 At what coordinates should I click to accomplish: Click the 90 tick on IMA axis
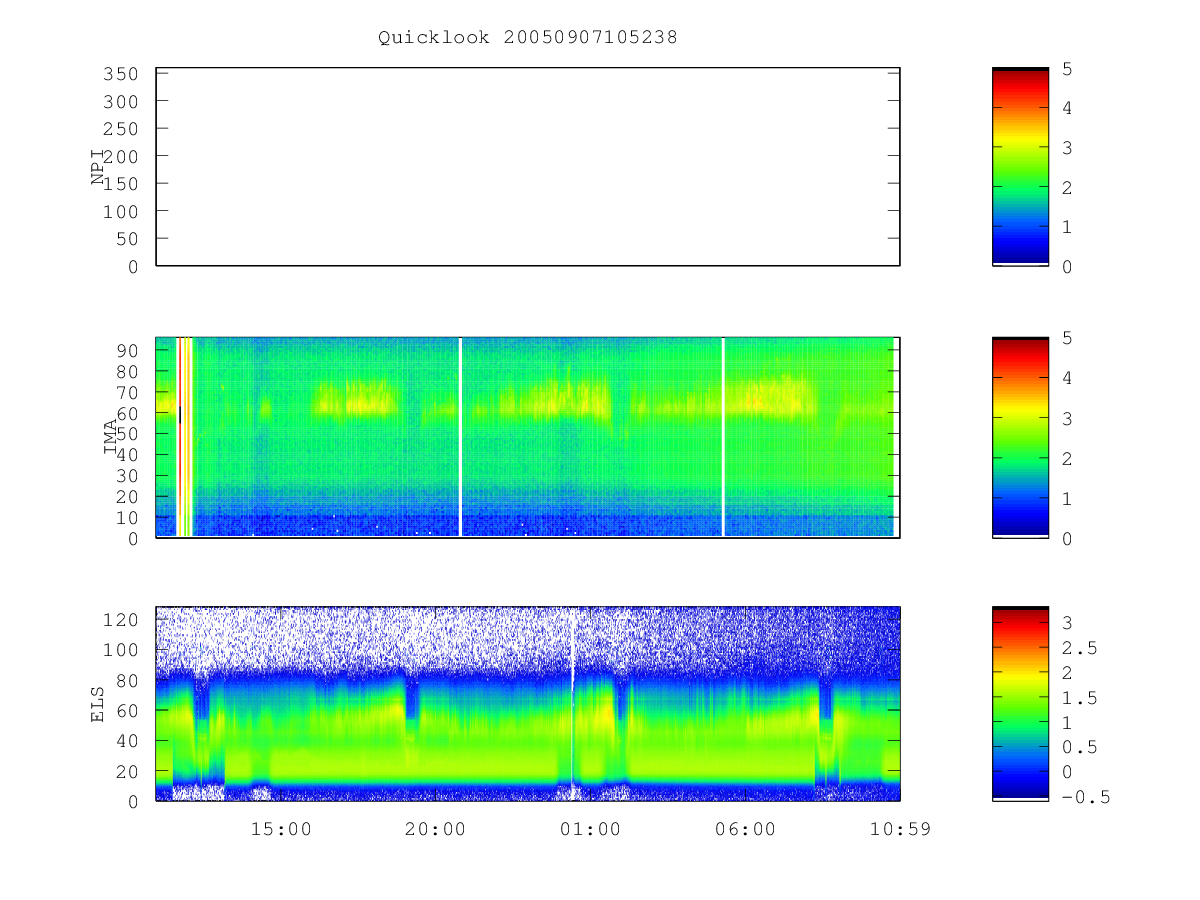127,350
